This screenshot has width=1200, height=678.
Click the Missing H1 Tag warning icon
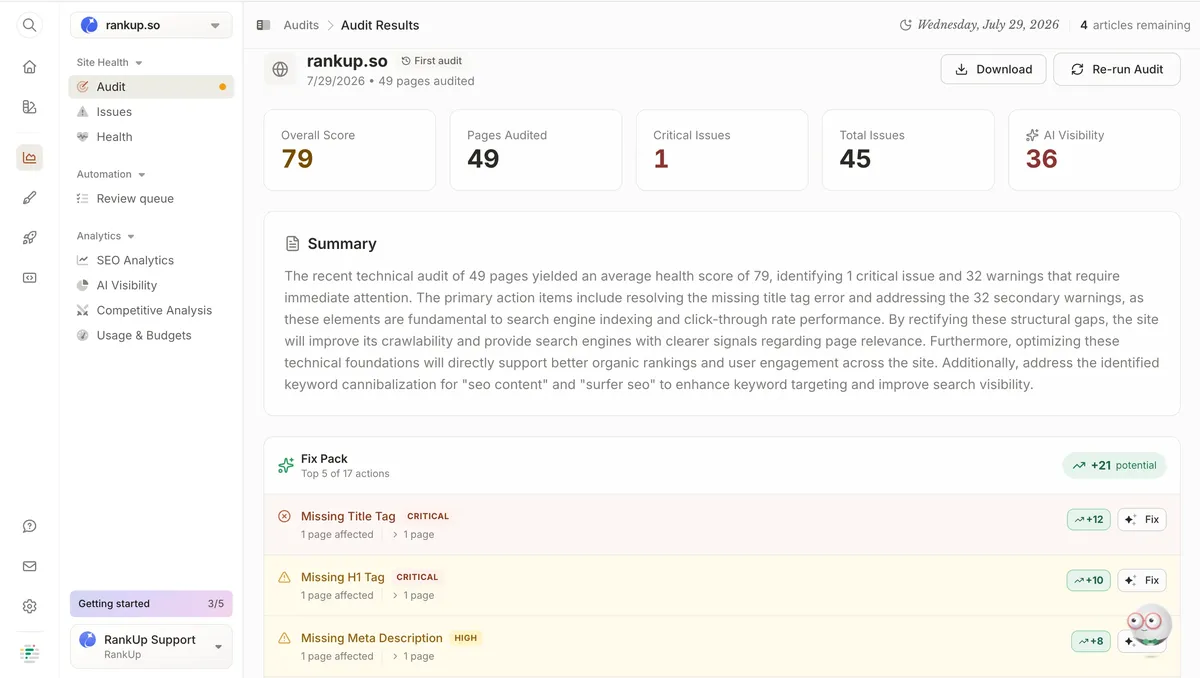click(x=284, y=577)
